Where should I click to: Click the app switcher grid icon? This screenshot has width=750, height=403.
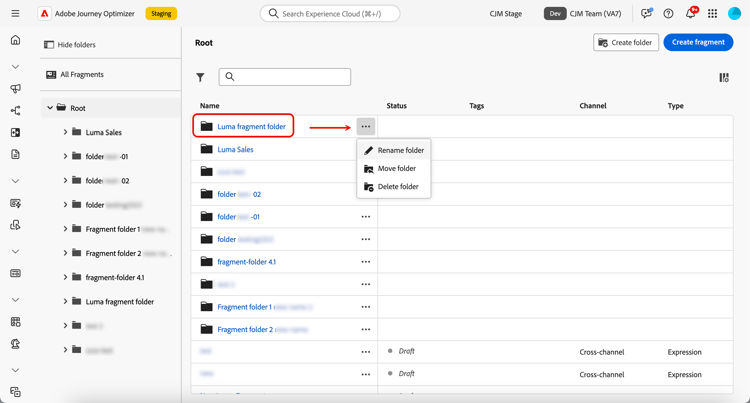[712, 13]
